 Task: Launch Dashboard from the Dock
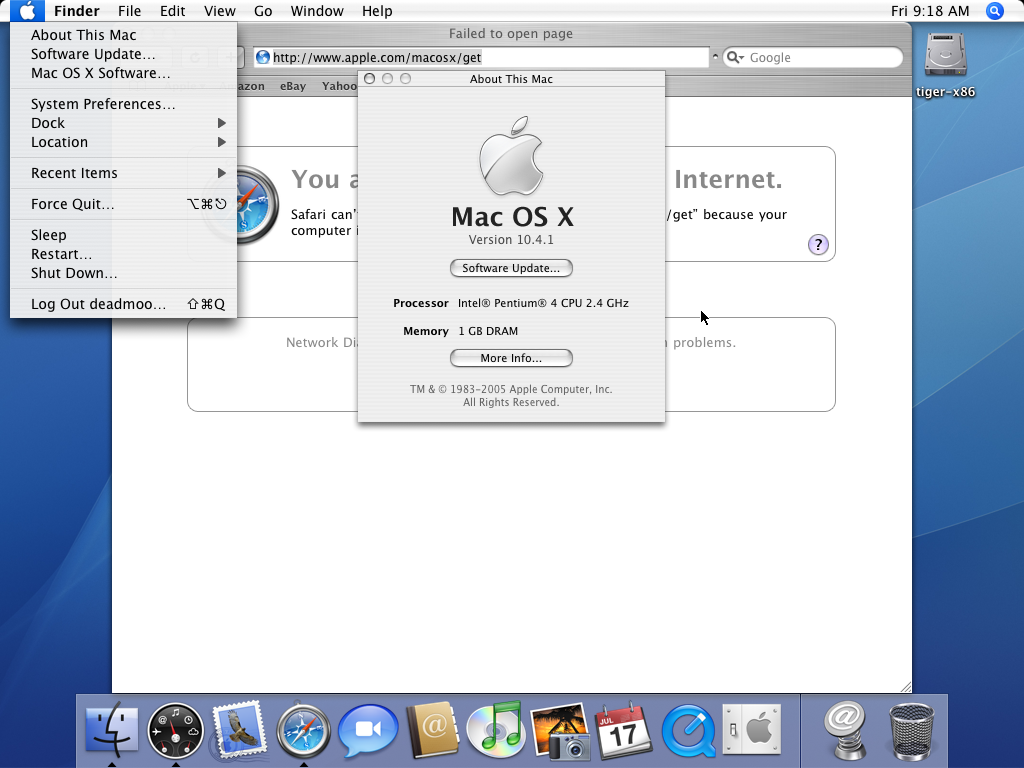click(x=175, y=730)
